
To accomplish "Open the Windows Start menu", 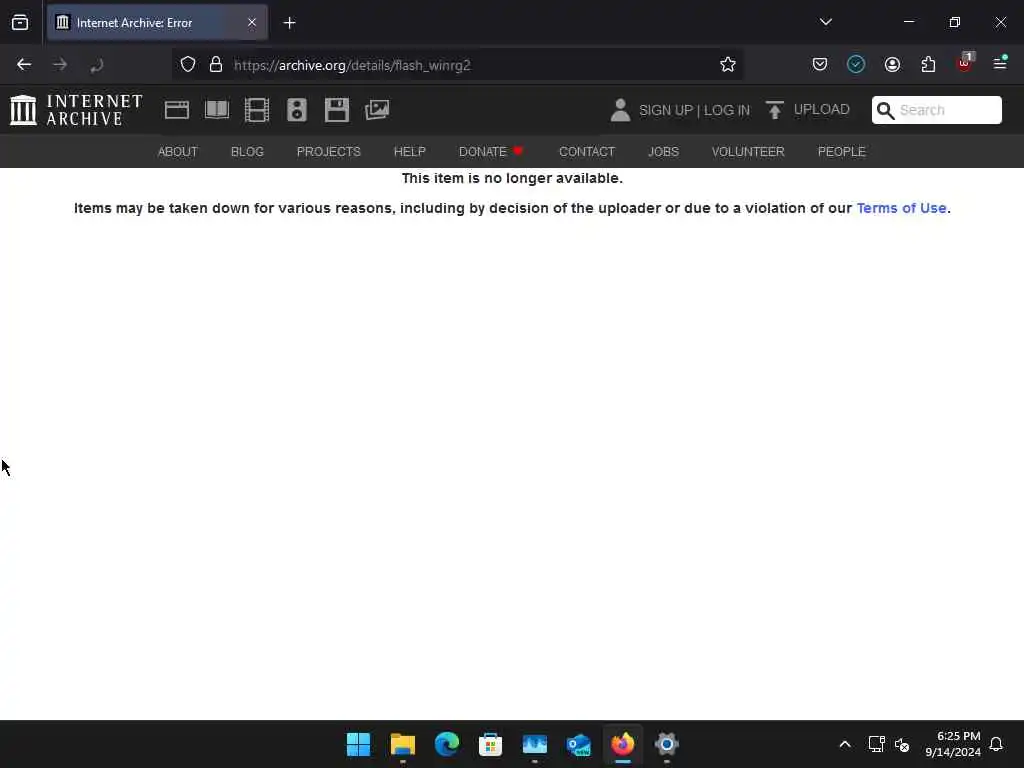I will (359, 744).
